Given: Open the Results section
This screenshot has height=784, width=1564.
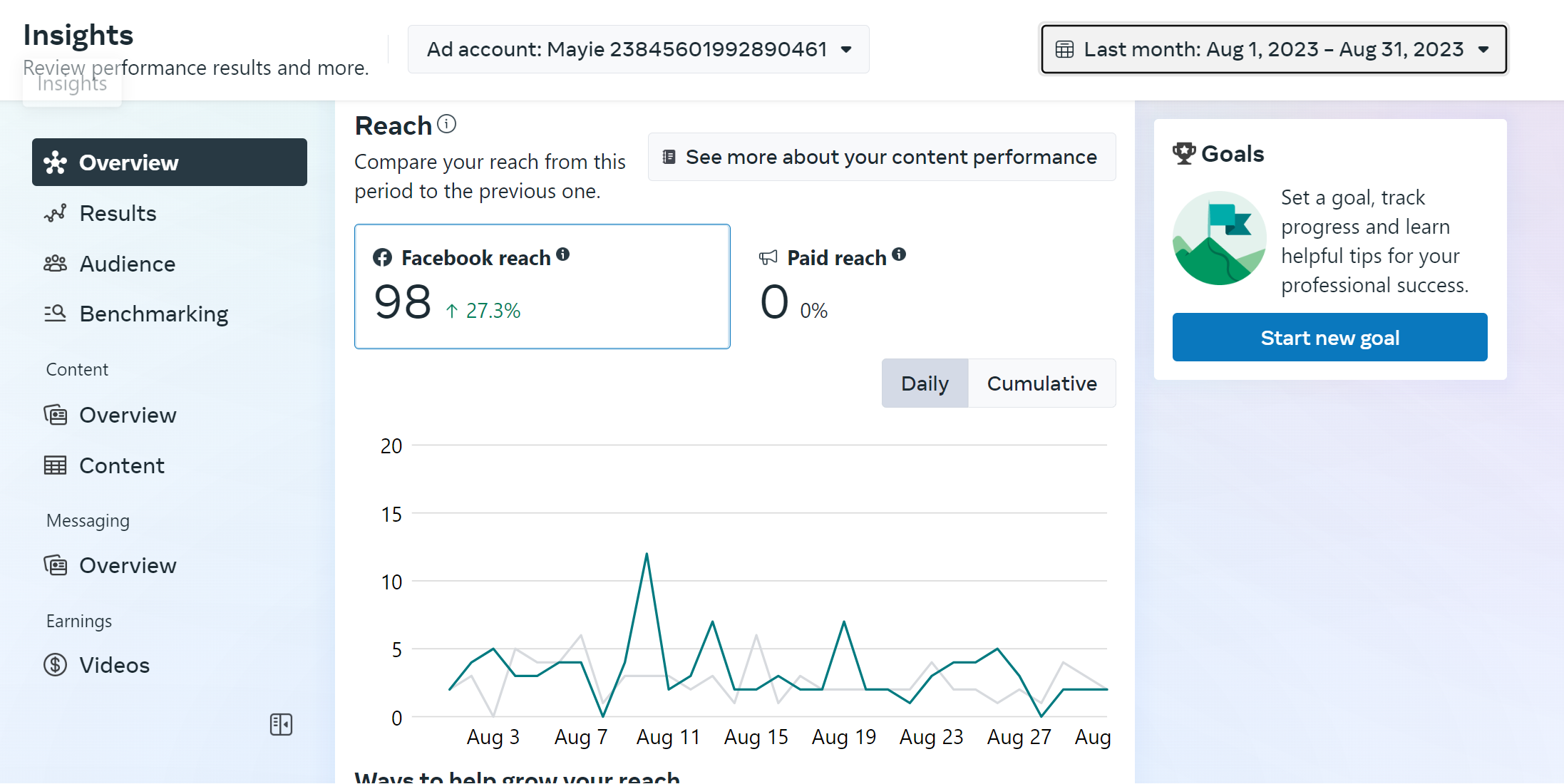Looking at the screenshot, I should 170,213.
